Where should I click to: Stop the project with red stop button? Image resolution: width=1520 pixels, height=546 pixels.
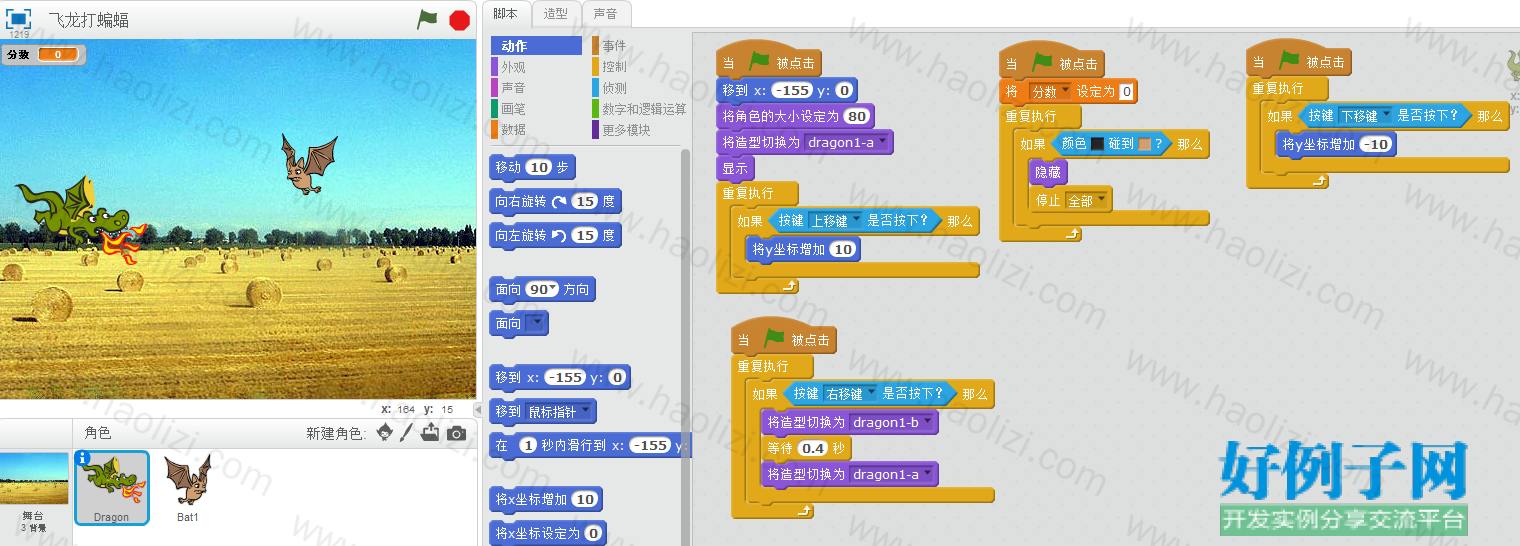click(x=460, y=19)
